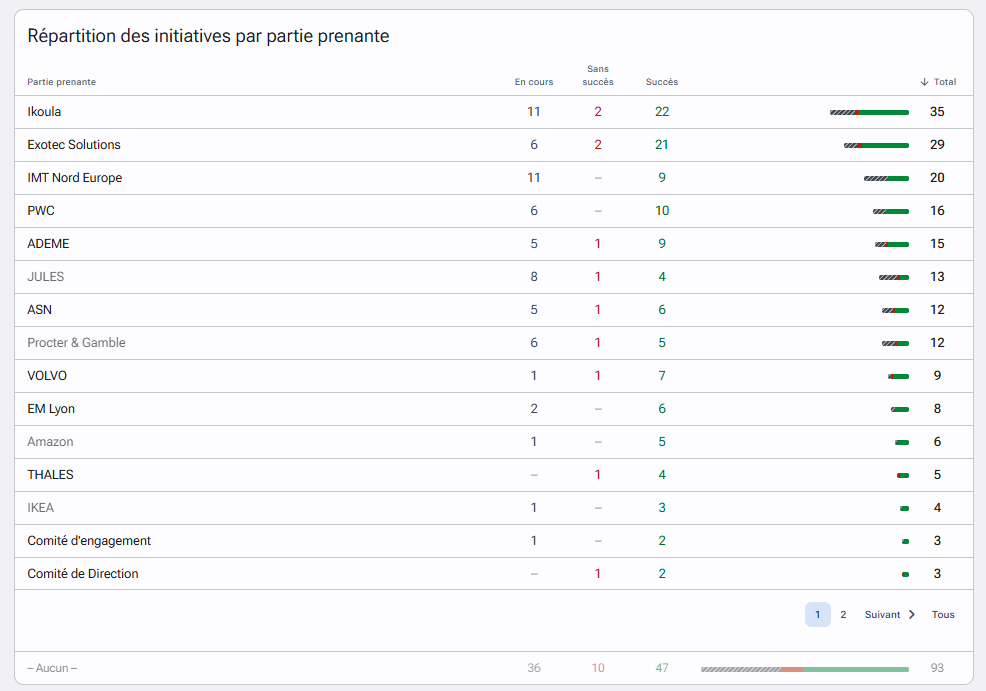Click Ikoula's 22 Succès count
Image resolution: width=986 pixels, height=691 pixels.
point(662,112)
